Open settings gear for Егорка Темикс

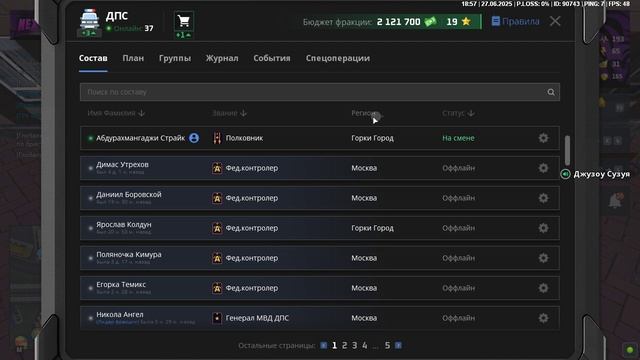[x=543, y=288]
